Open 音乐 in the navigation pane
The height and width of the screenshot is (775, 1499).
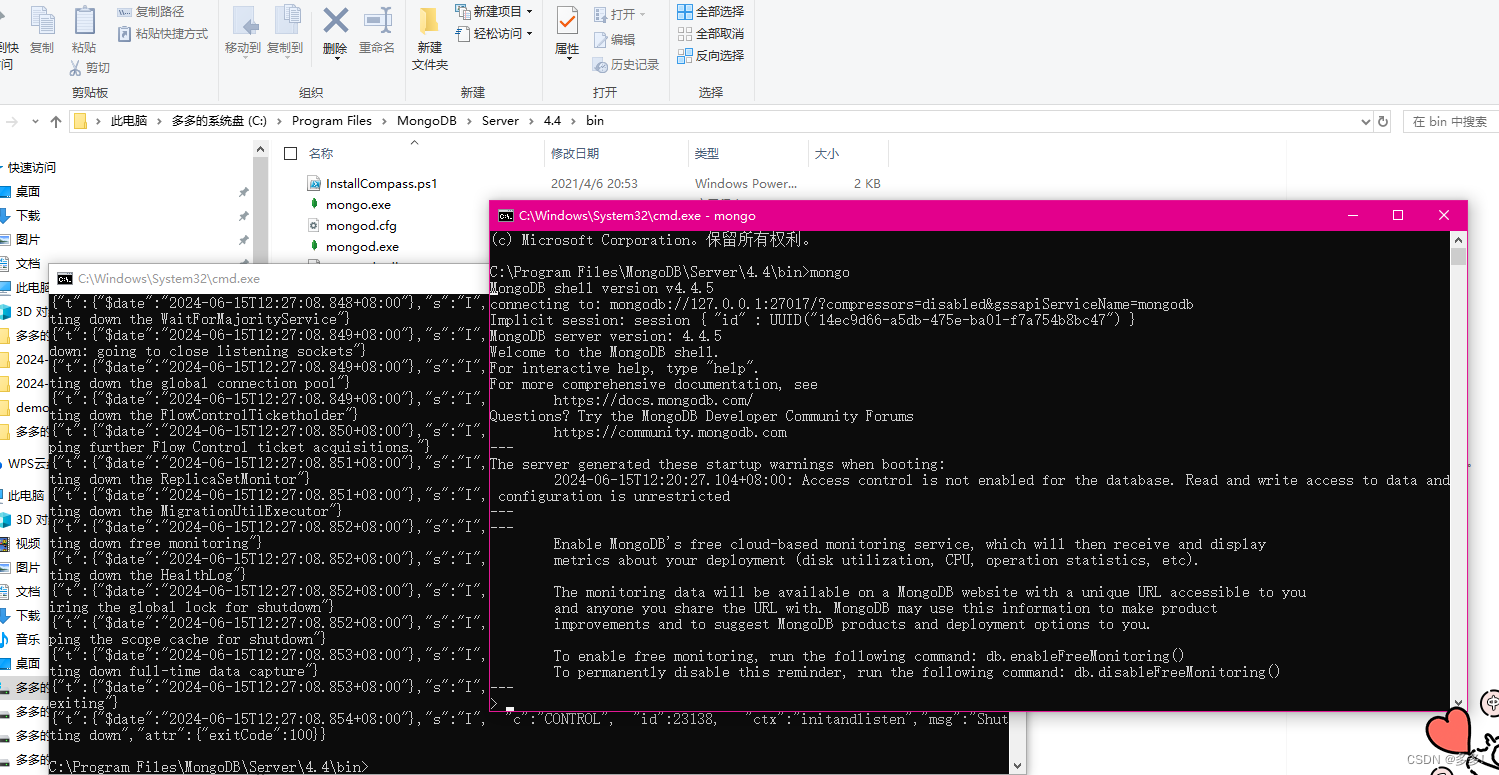tap(28, 639)
